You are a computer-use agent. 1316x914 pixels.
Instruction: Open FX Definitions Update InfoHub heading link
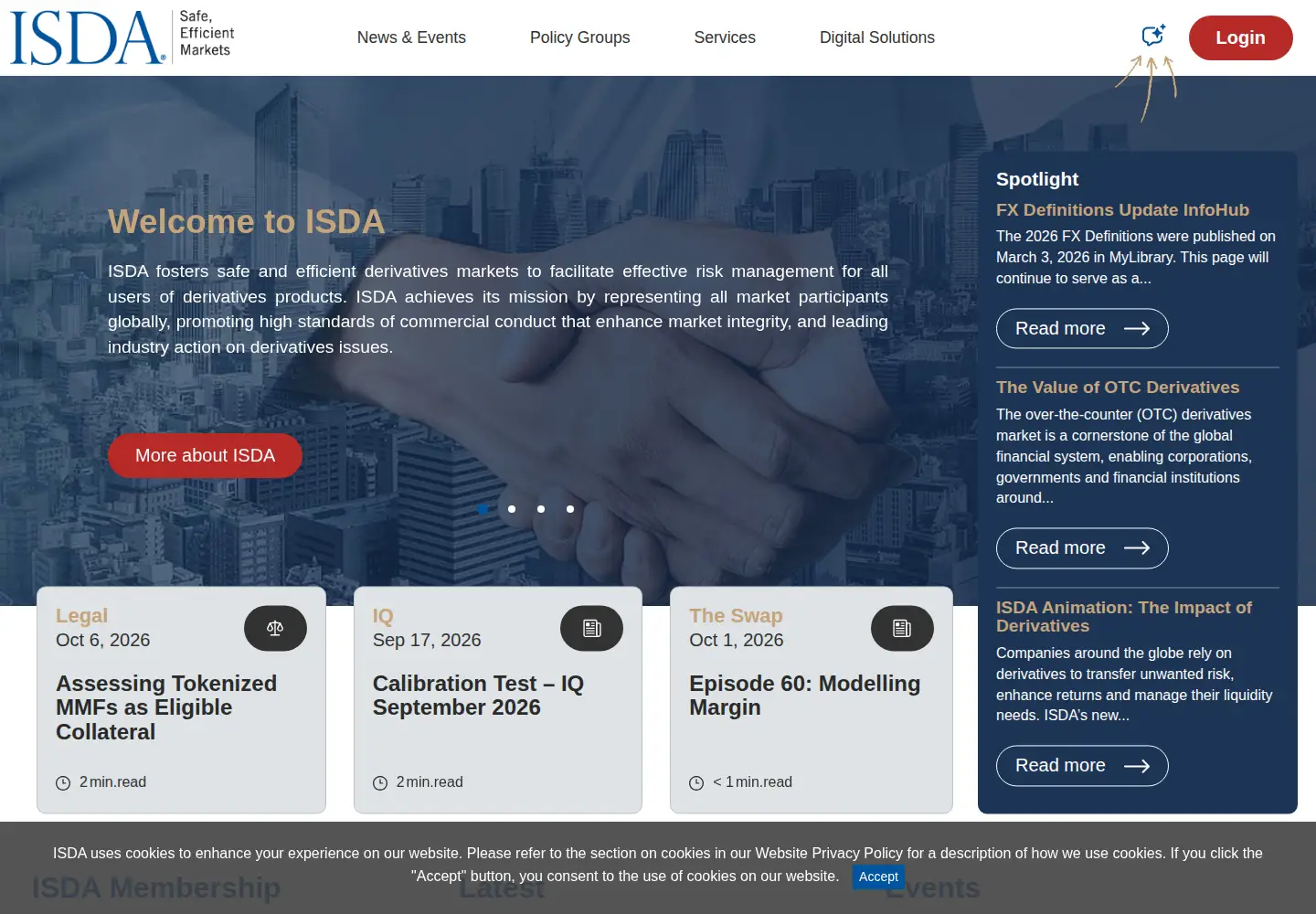point(1122,210)
